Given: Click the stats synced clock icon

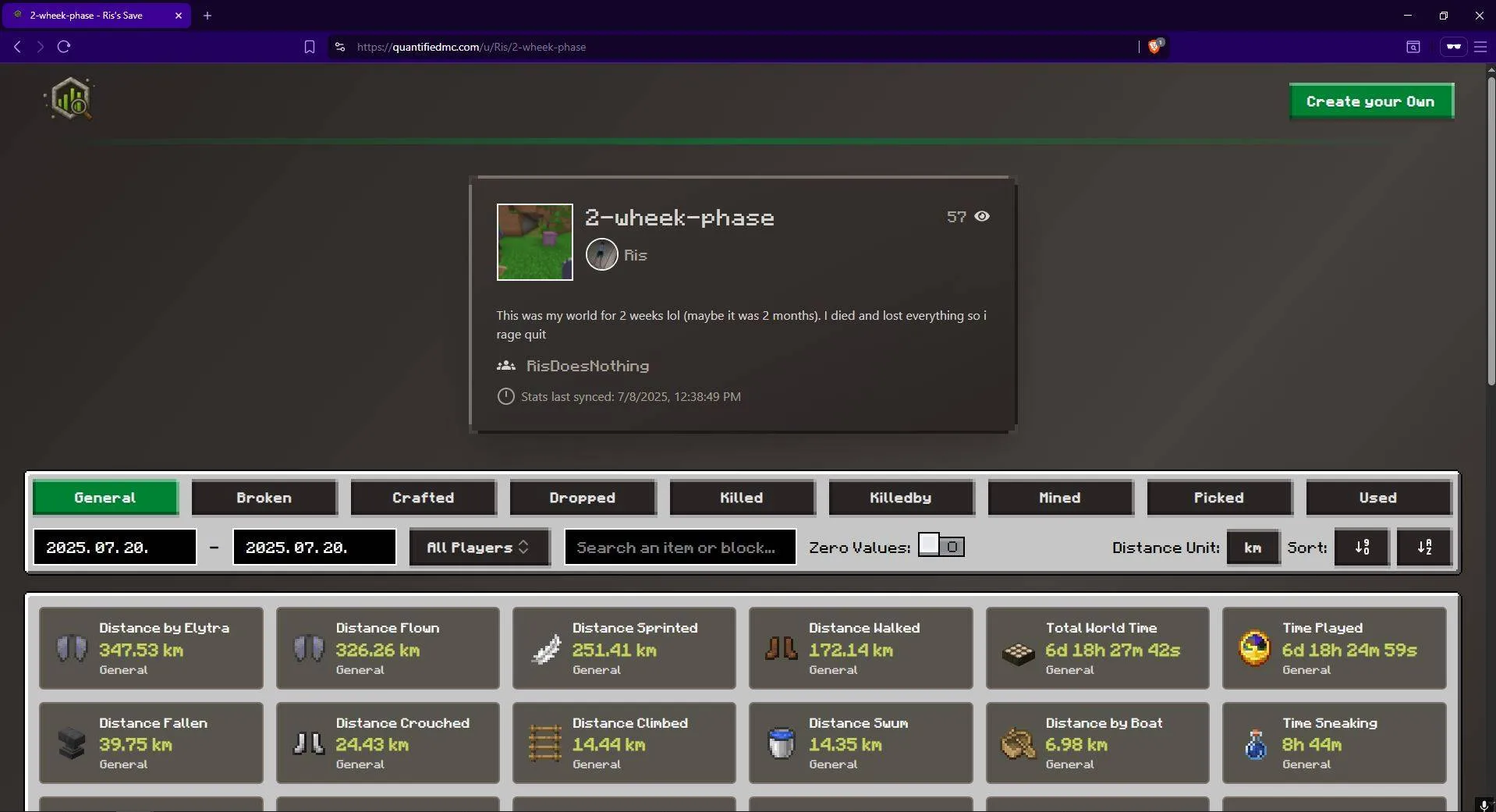Looking at the screenshot, I should [x=505, y=396].
